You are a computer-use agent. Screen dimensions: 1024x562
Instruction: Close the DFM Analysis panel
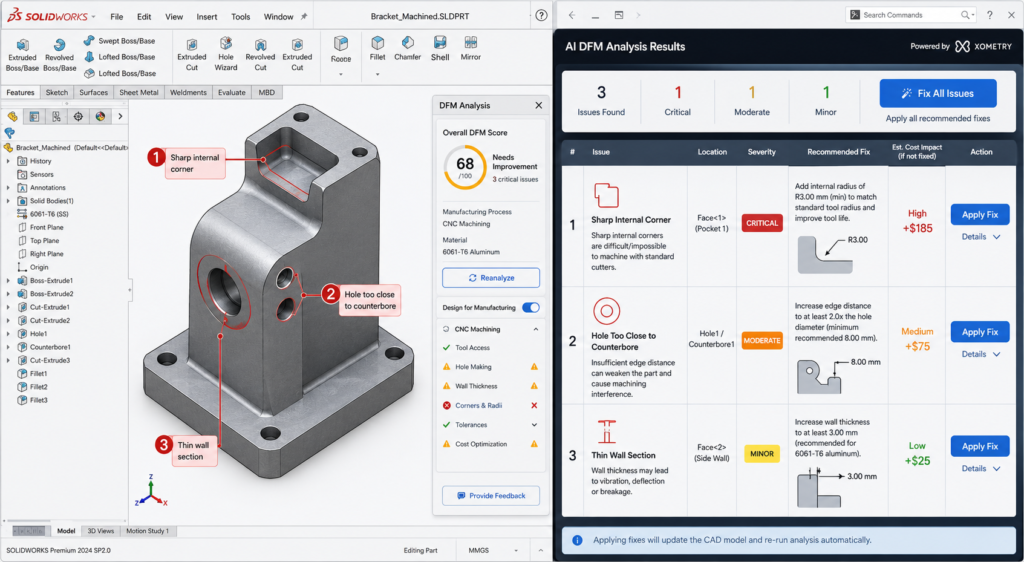[x=538, y=105]
